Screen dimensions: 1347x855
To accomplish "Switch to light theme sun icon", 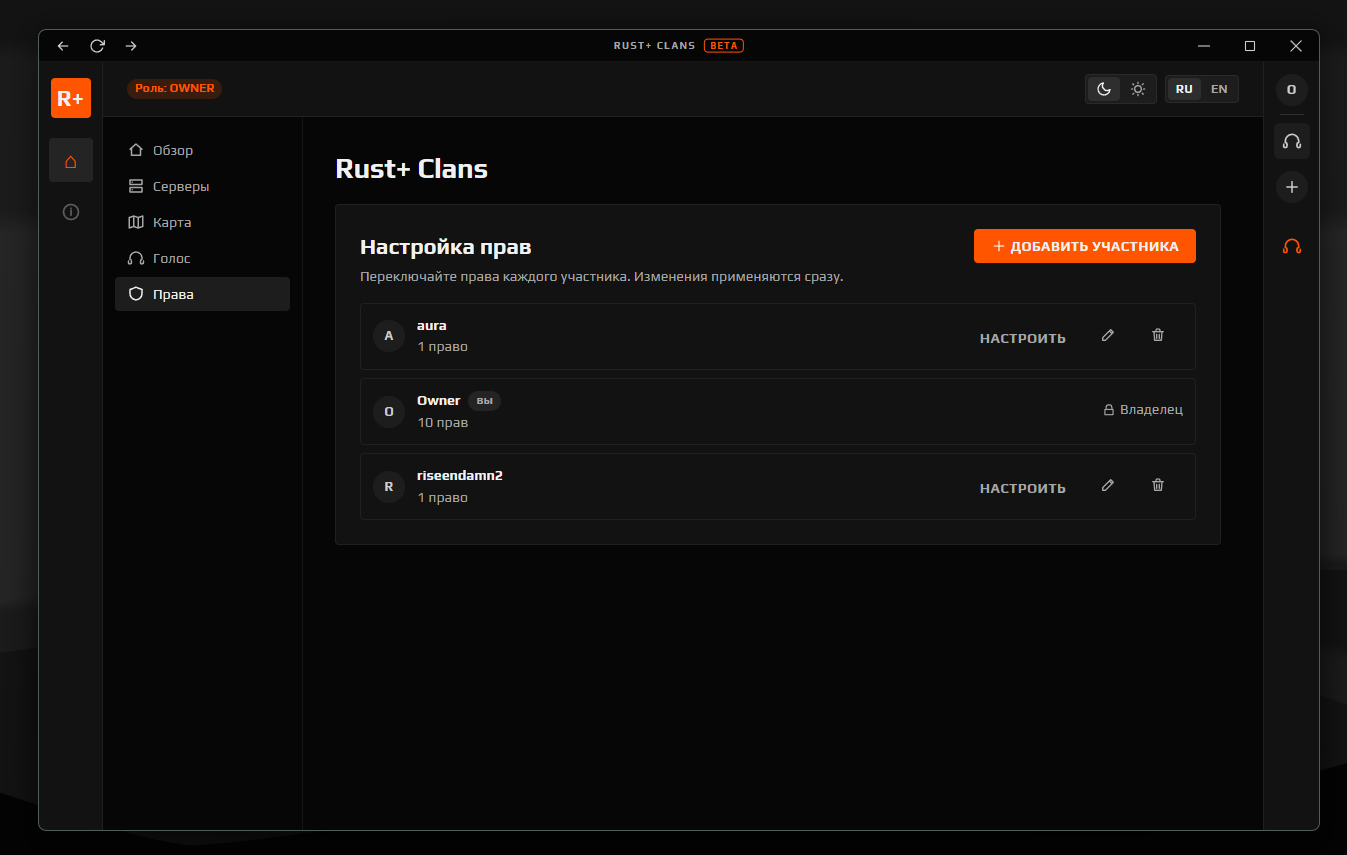I will click(x=1138, y=89).
